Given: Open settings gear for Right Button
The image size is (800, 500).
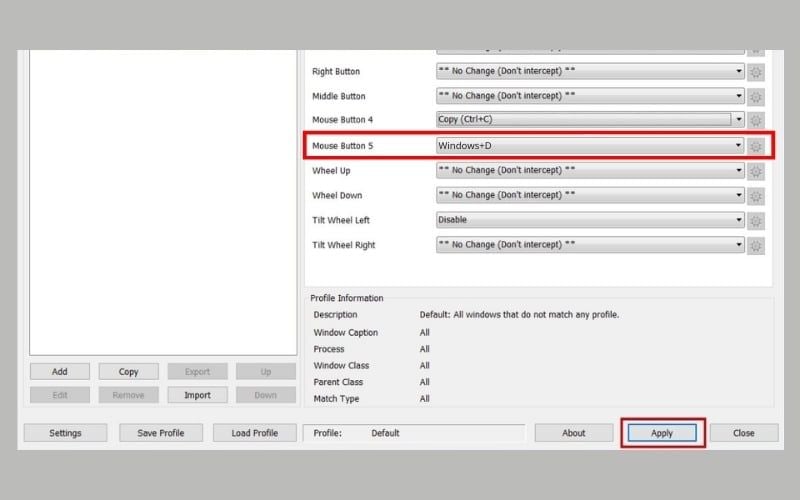Looking at the screenshot, I should [756, 72].
